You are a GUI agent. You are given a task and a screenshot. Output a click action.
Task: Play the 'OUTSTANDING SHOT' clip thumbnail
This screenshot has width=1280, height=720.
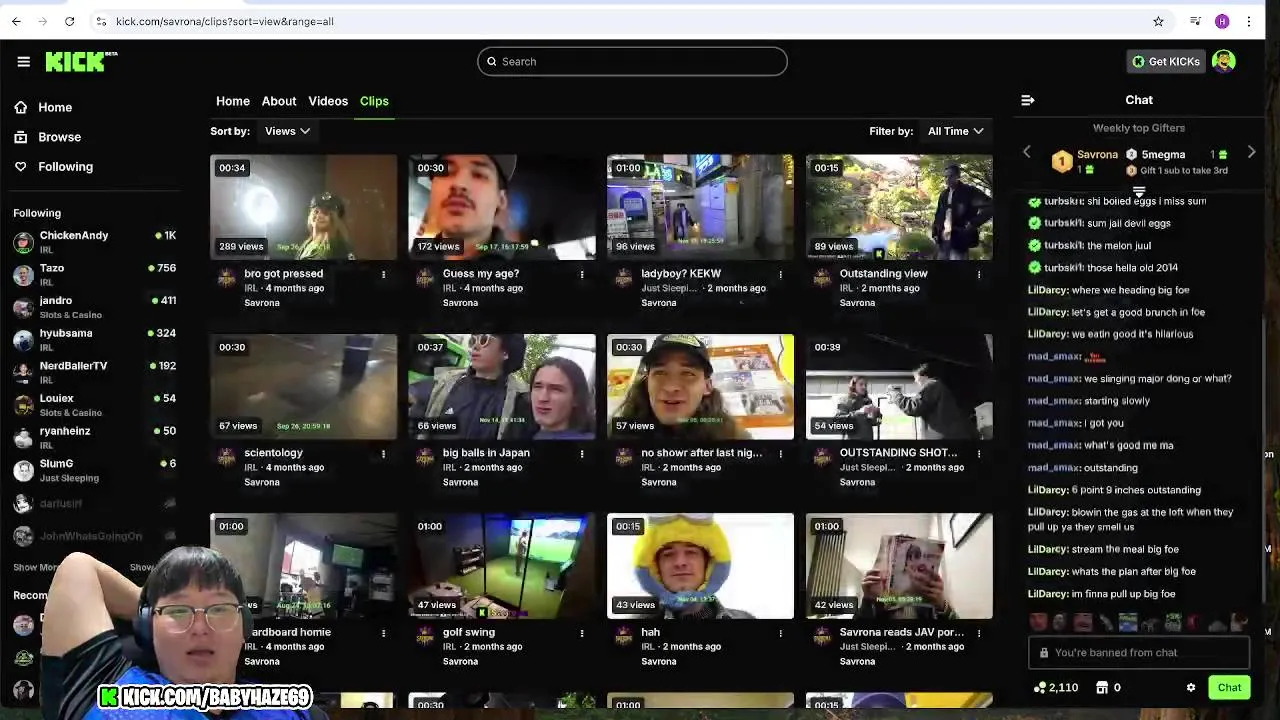(x=899, y=387)
